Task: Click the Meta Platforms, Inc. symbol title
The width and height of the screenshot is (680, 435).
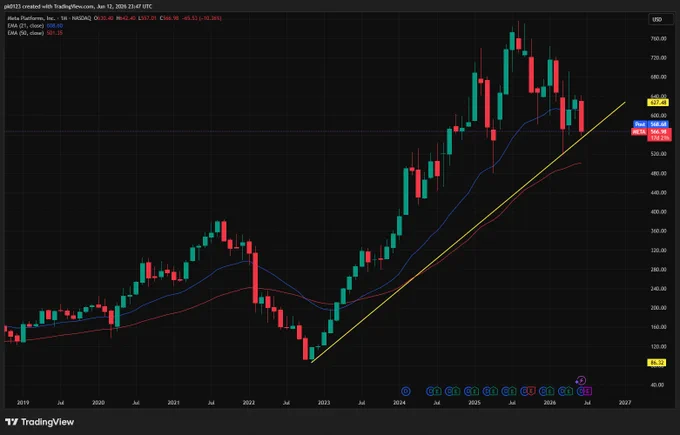Action: (x=31, y=18)
